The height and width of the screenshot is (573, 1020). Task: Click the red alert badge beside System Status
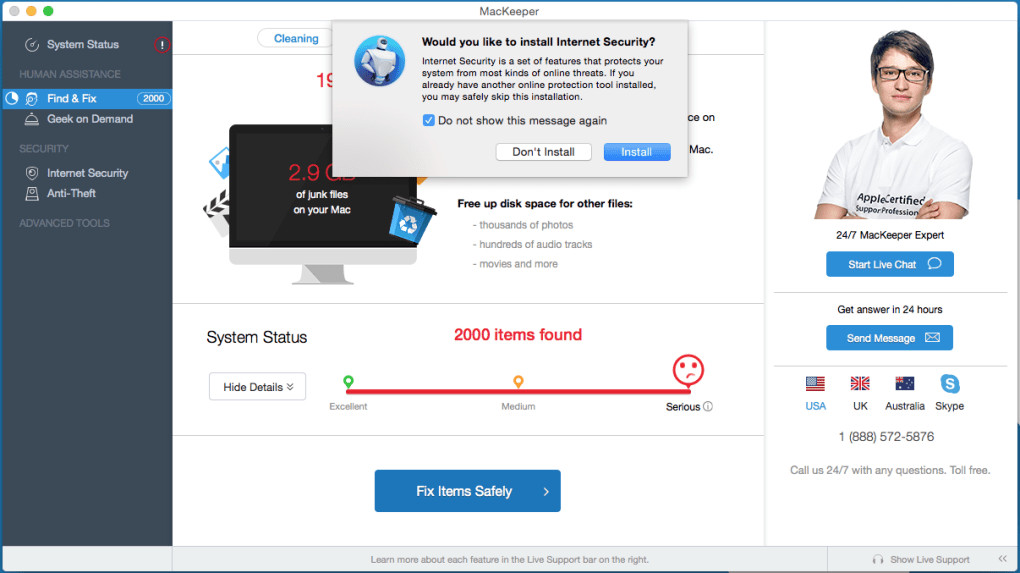pos(162,45)
